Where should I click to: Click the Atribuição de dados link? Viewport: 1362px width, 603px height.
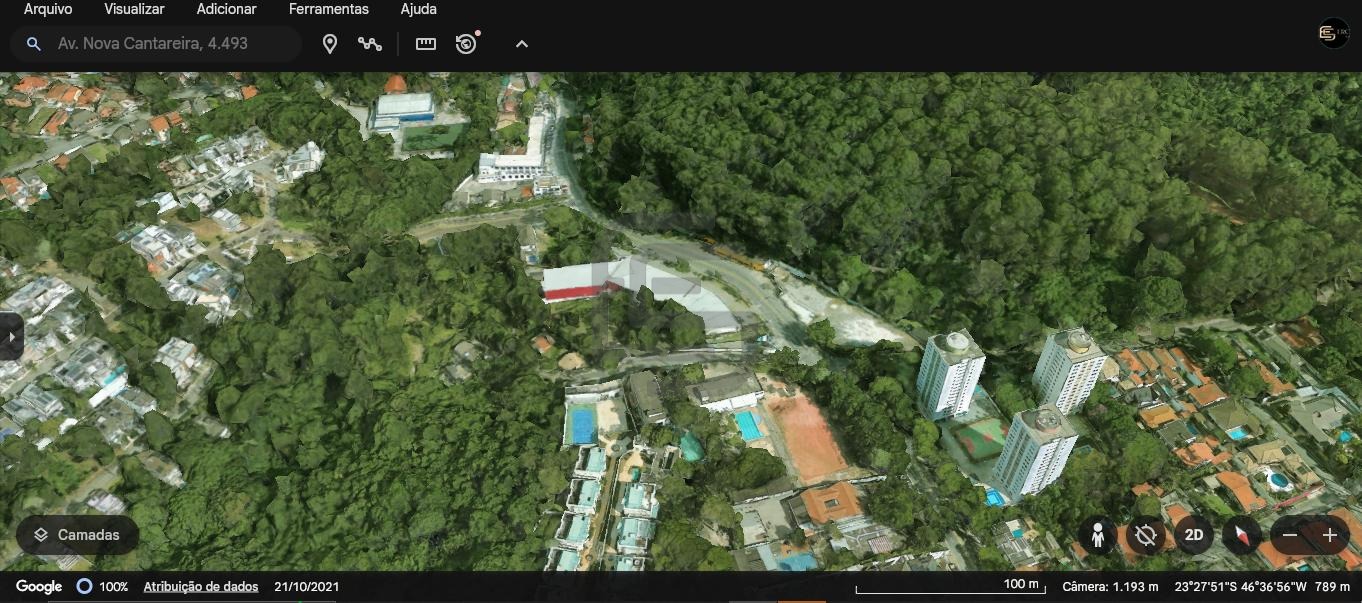click(201, 587)
